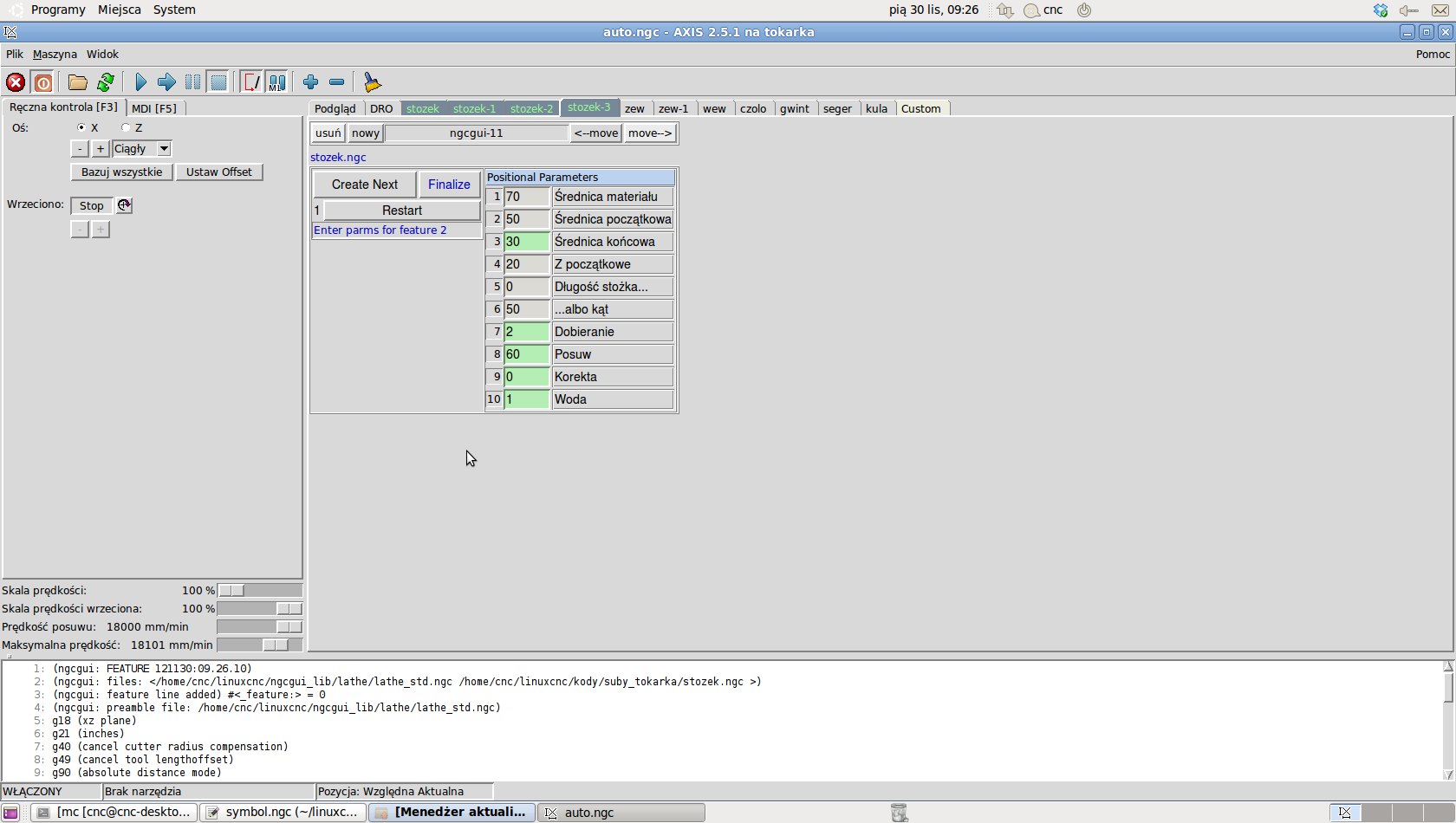Open Widok menu
This screenshot has width=1456, height=823.
pos(102,54)
